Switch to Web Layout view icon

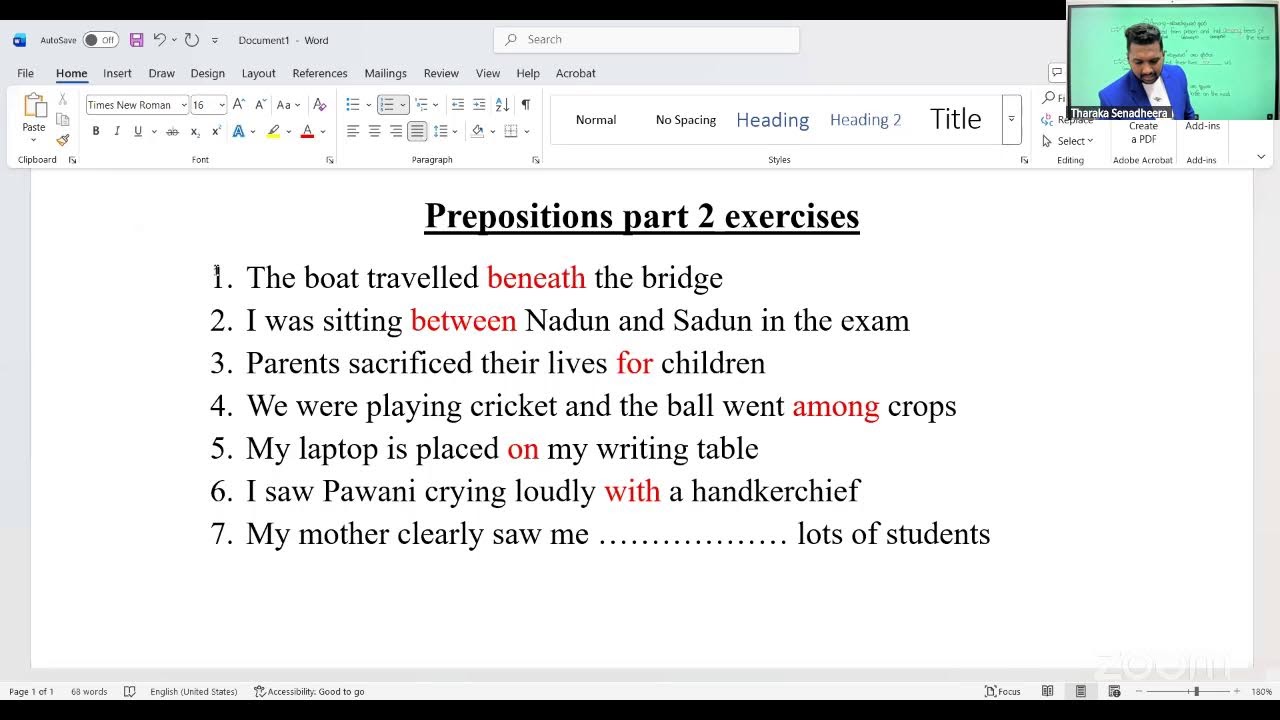pyautogui.click(x=1114, y=691)
